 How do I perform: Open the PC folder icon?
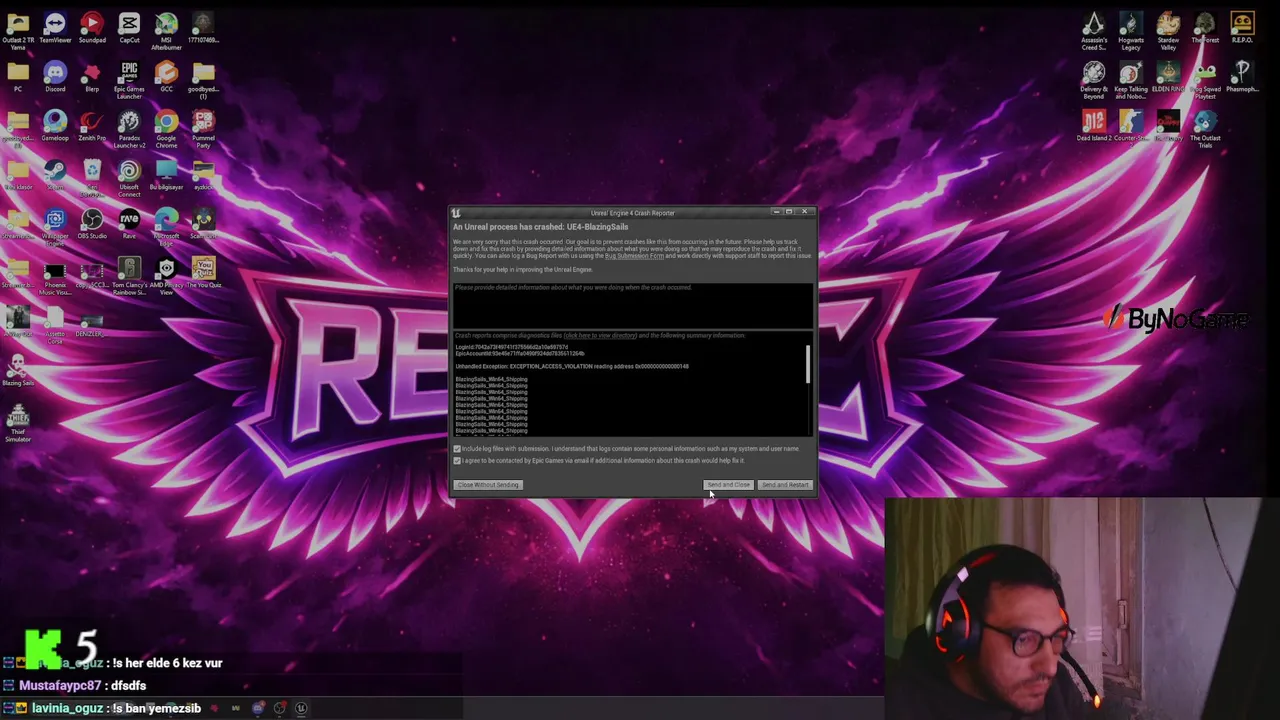point(18,77)
